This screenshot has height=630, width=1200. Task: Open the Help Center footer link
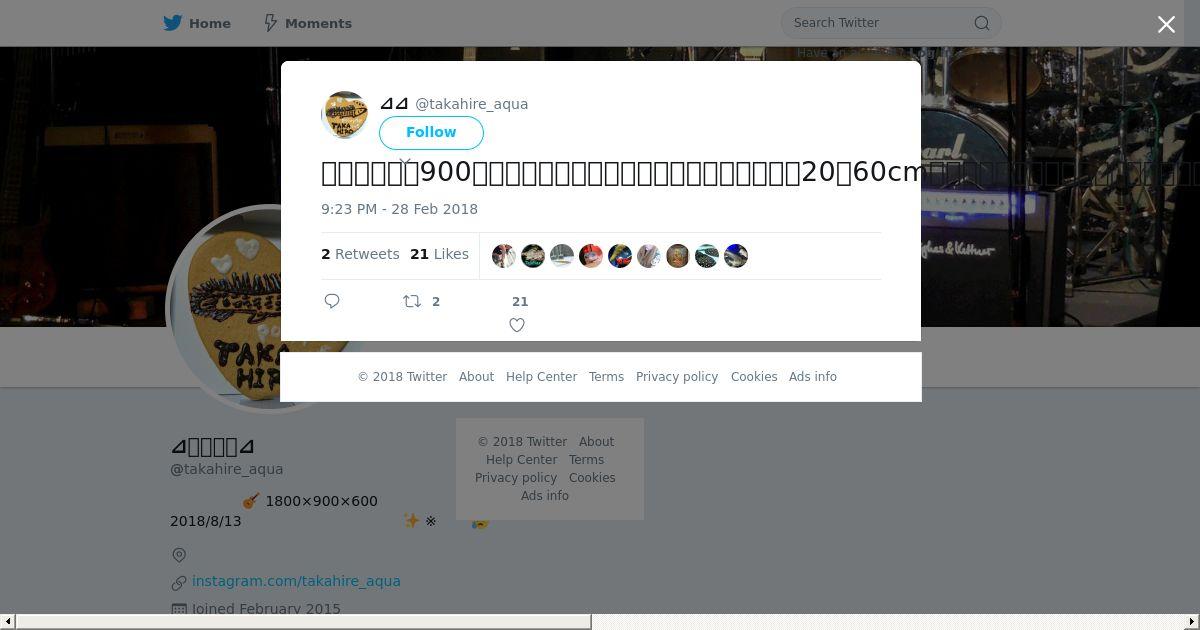(541, 377)
